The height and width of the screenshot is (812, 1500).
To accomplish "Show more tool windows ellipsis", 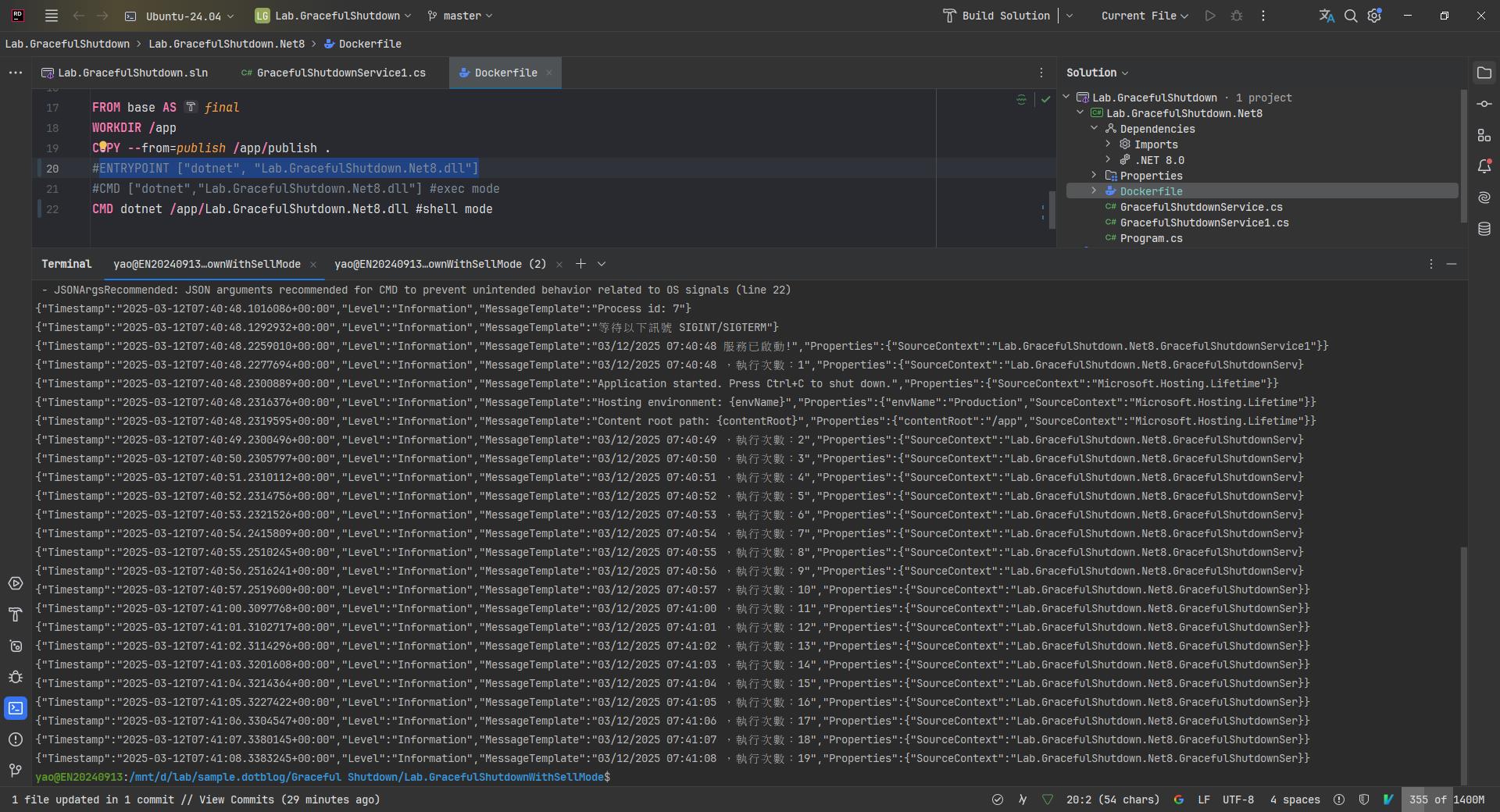I will coord(16,73).
